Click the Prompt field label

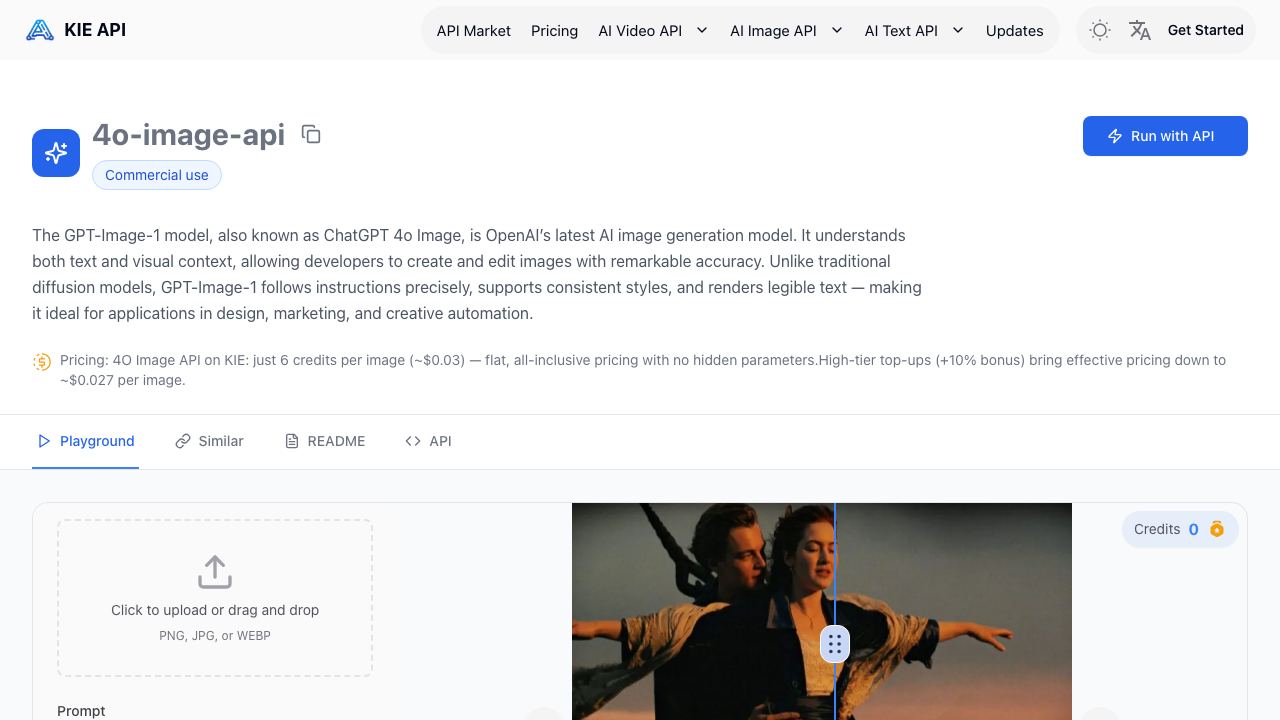click(x=81, y=711)
